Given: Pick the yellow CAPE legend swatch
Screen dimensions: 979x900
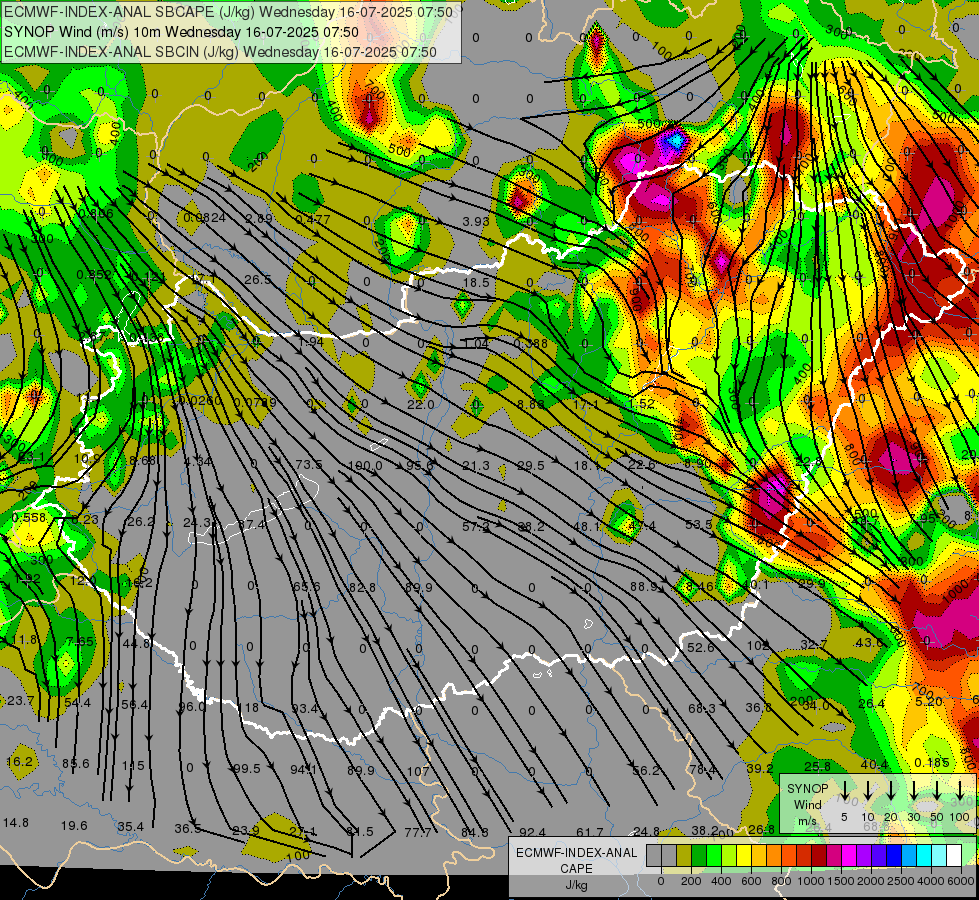Looking at the screenshot, I should coord(744,855).
